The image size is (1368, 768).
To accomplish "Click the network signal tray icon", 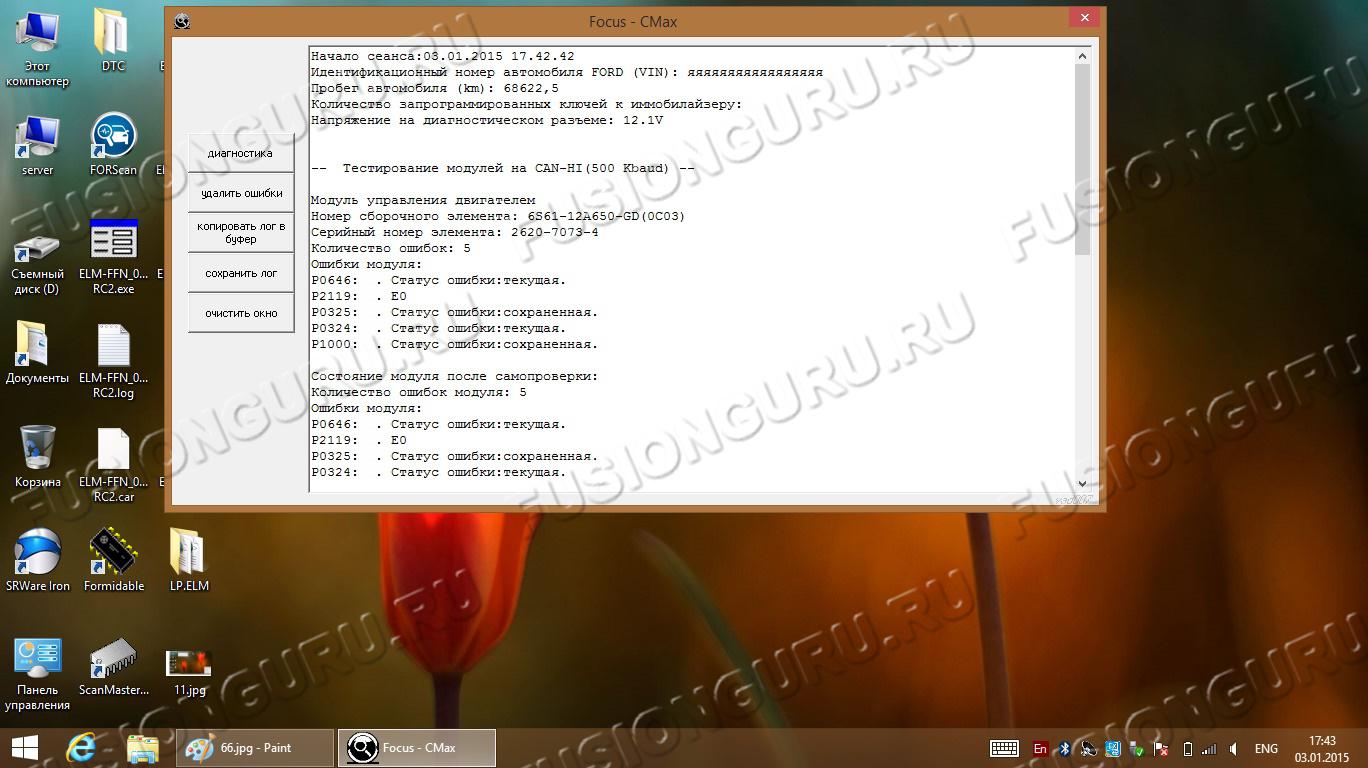I will 1209,748.
